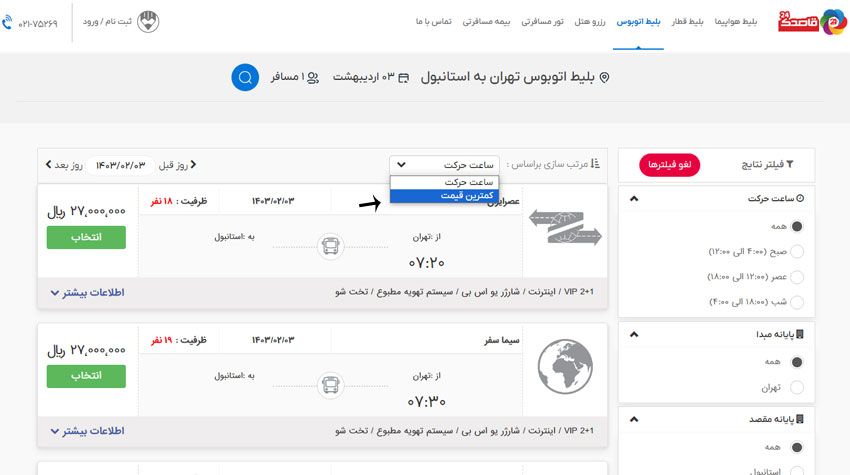Click the location pin icon beside route title
Image resolution: width=850 pixels, height=475 pixels.
pyautogui.click(x=604, y=78)
